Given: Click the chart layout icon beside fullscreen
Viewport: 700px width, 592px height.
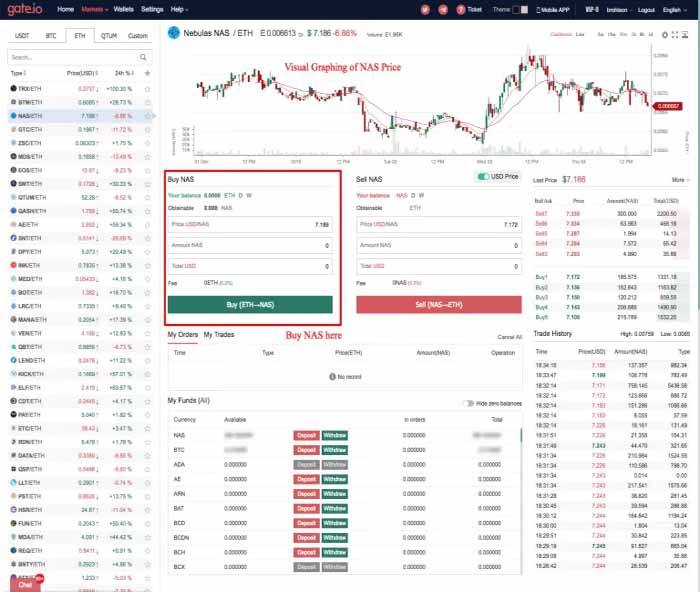Looking at the screenshot, I should 685,35.
